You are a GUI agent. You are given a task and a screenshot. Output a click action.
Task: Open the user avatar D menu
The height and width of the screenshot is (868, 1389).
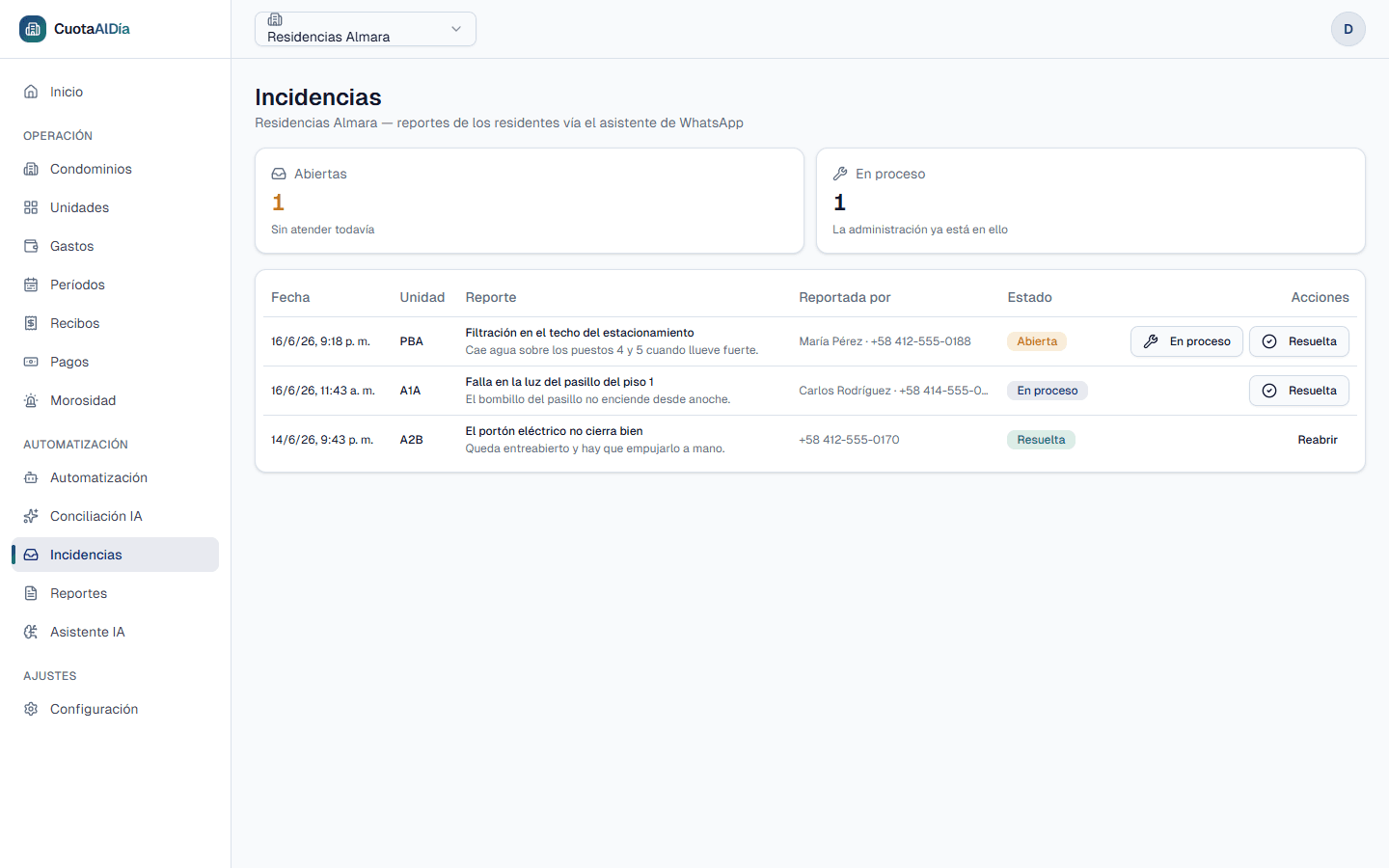(x=1348, y=29)
